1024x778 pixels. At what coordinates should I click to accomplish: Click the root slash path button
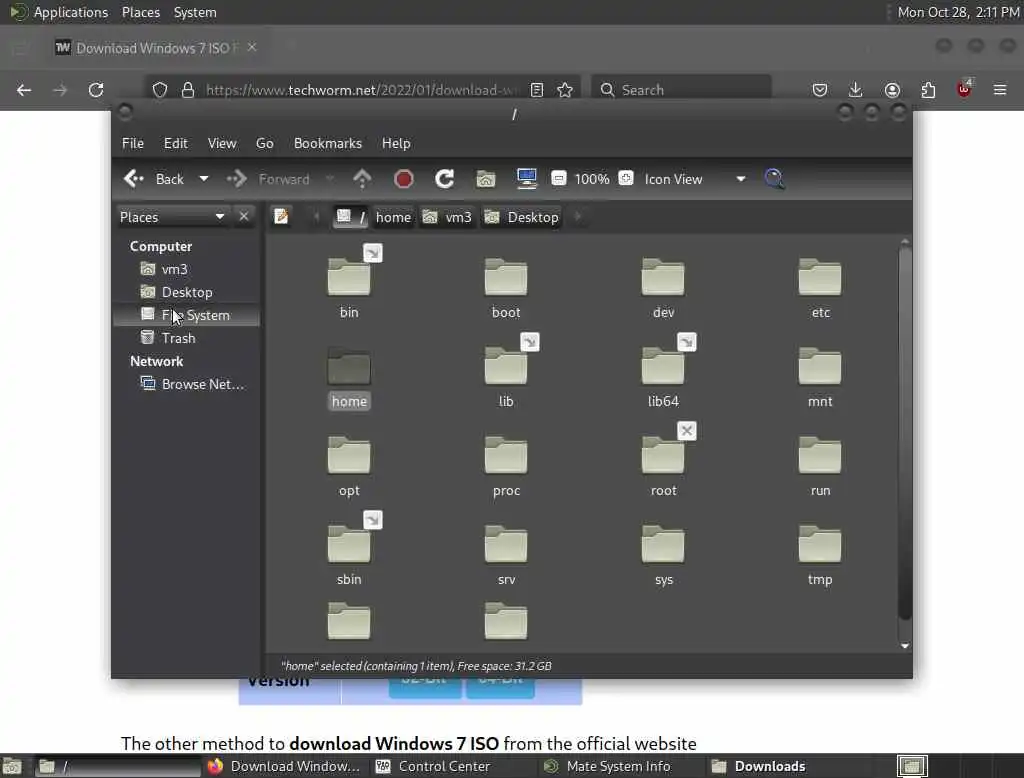point(350,217)
